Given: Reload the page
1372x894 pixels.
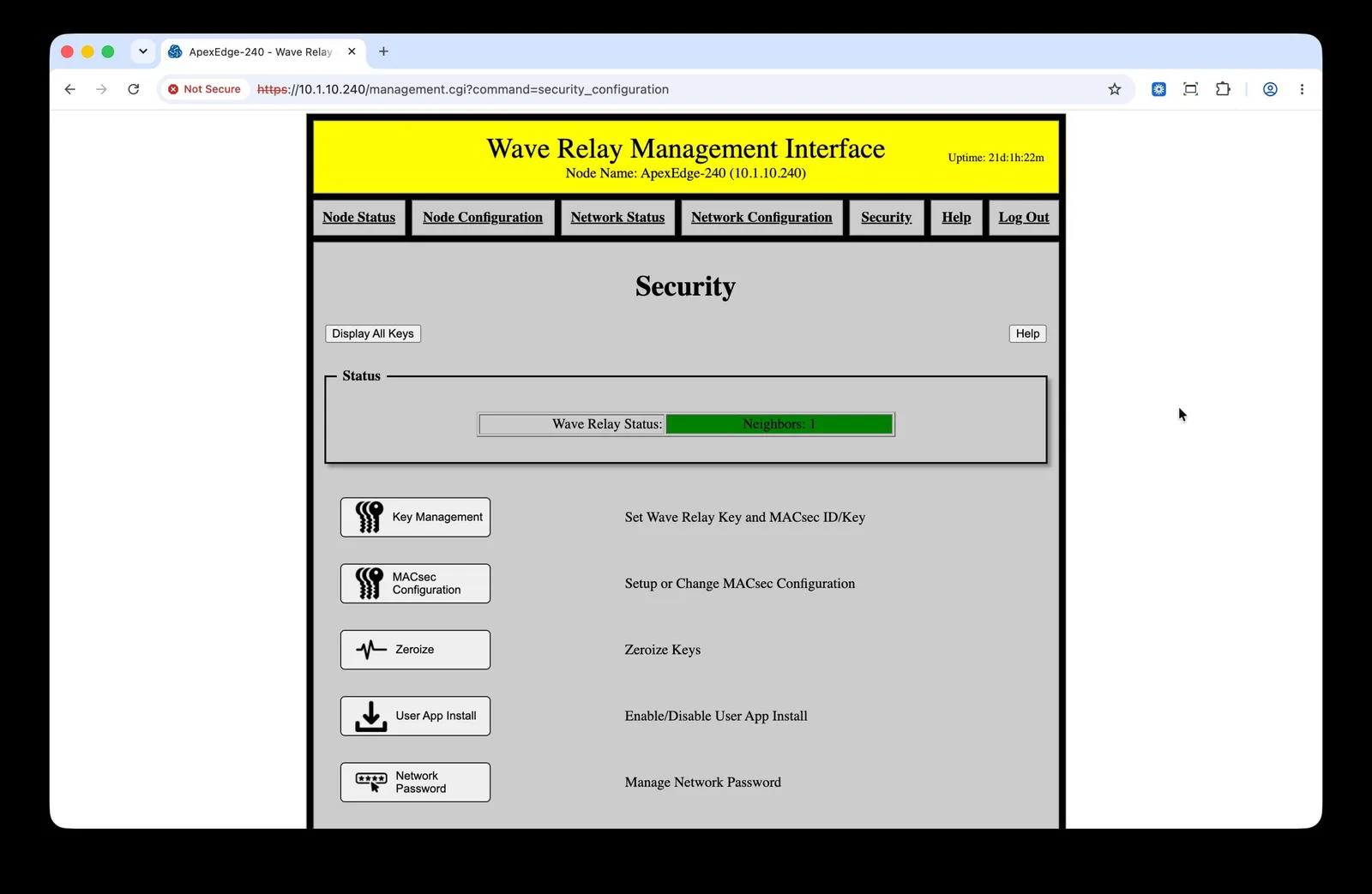Looking at the screenshot, I should point(134,89).
